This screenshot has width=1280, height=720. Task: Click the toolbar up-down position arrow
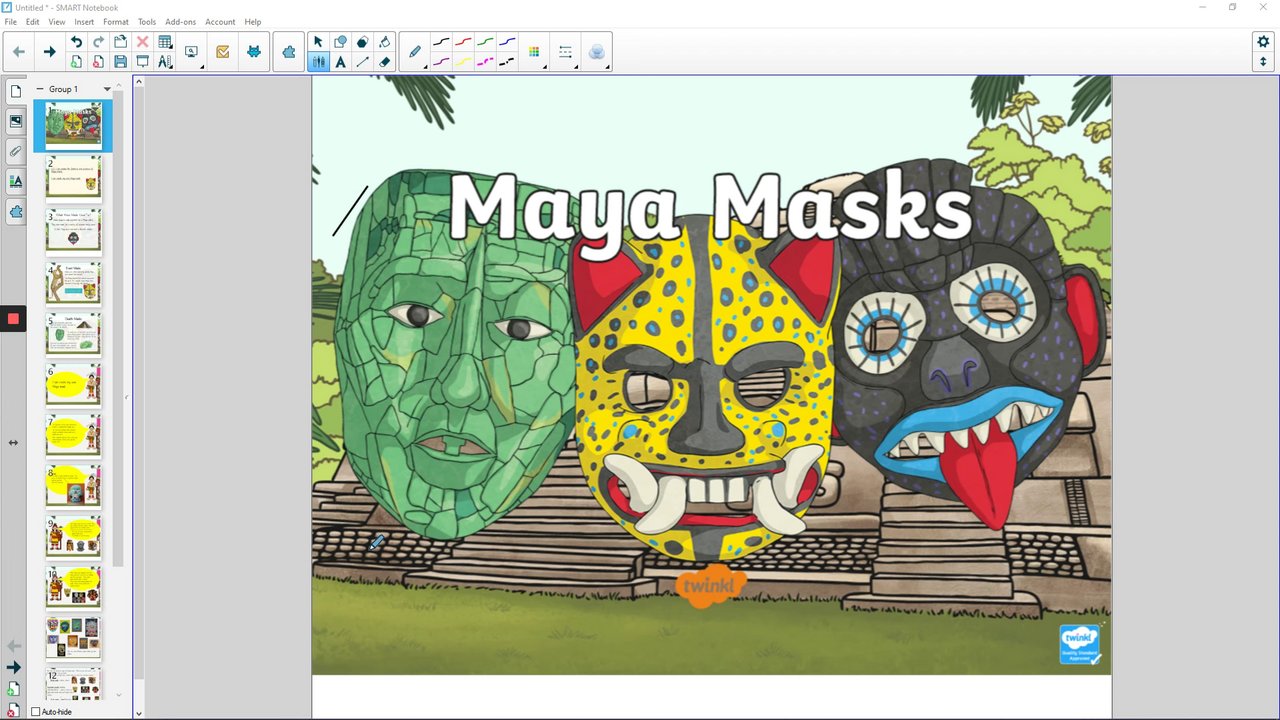tap(1263, 62)
